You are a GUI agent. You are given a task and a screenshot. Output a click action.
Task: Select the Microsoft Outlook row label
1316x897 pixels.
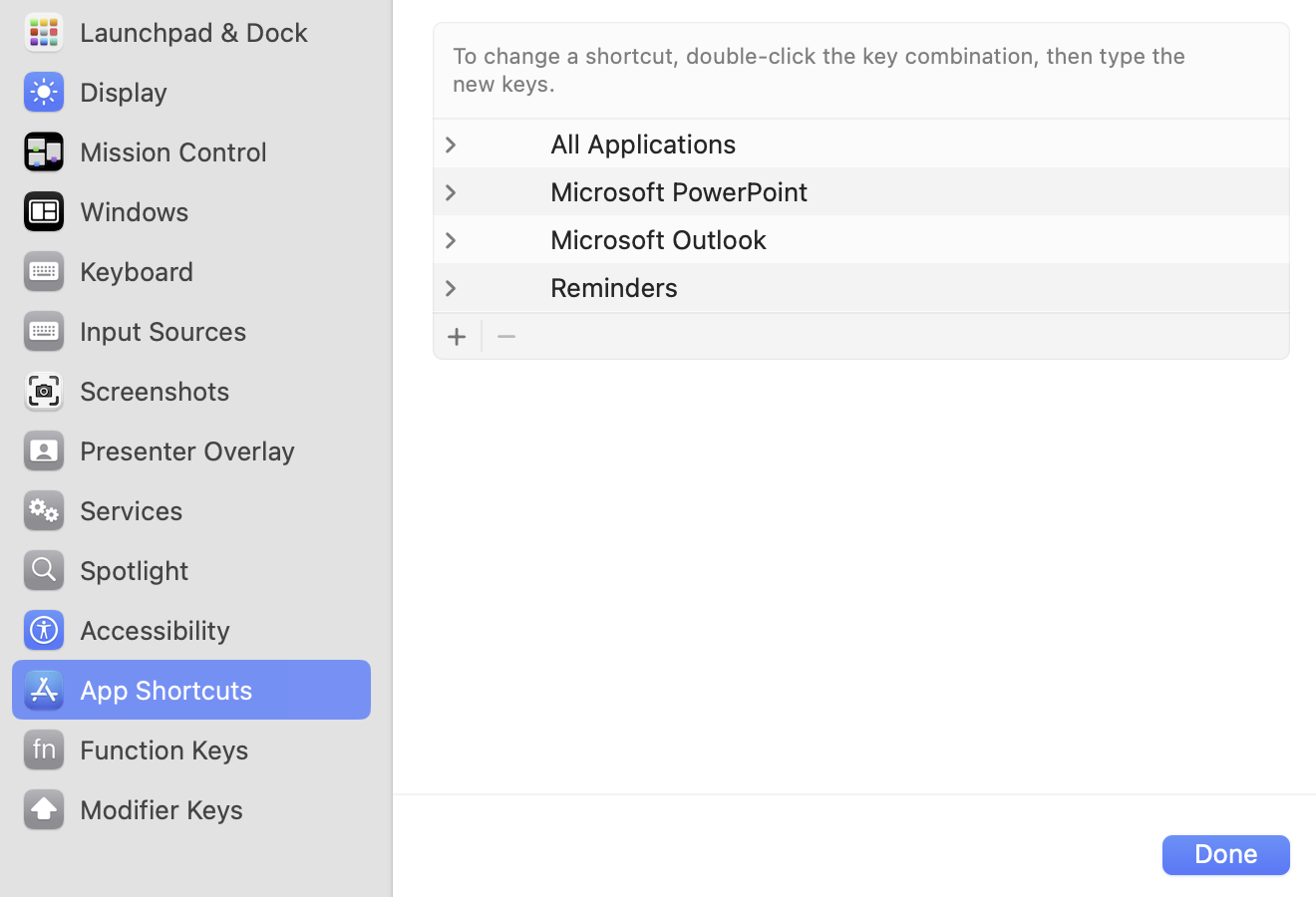(x=658, y=240)
